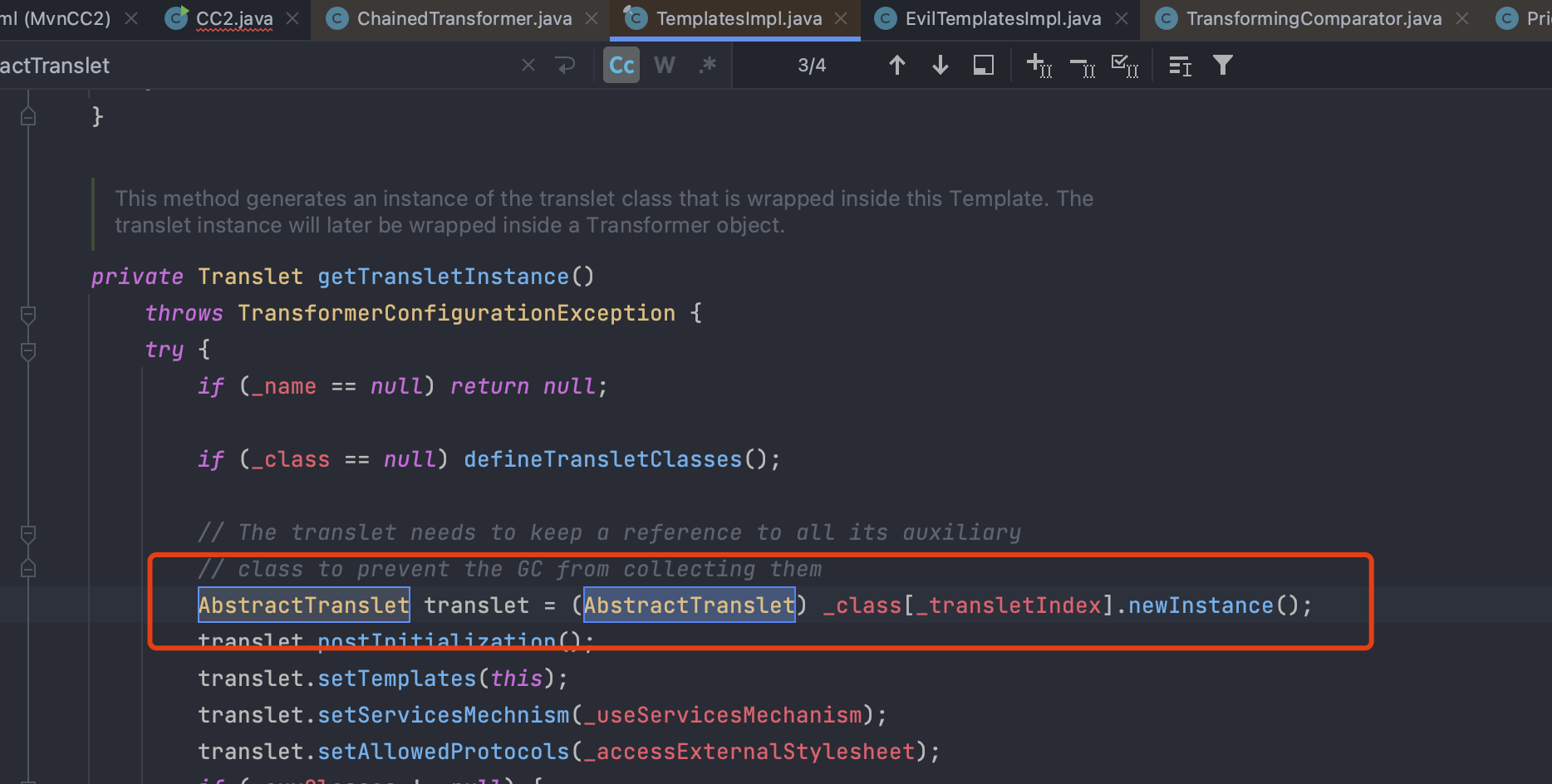This screenshot has height=784, width=1552.
Task: Enable whole Words (W) matching
Action: pyautogui.click(x=665, y=66)
